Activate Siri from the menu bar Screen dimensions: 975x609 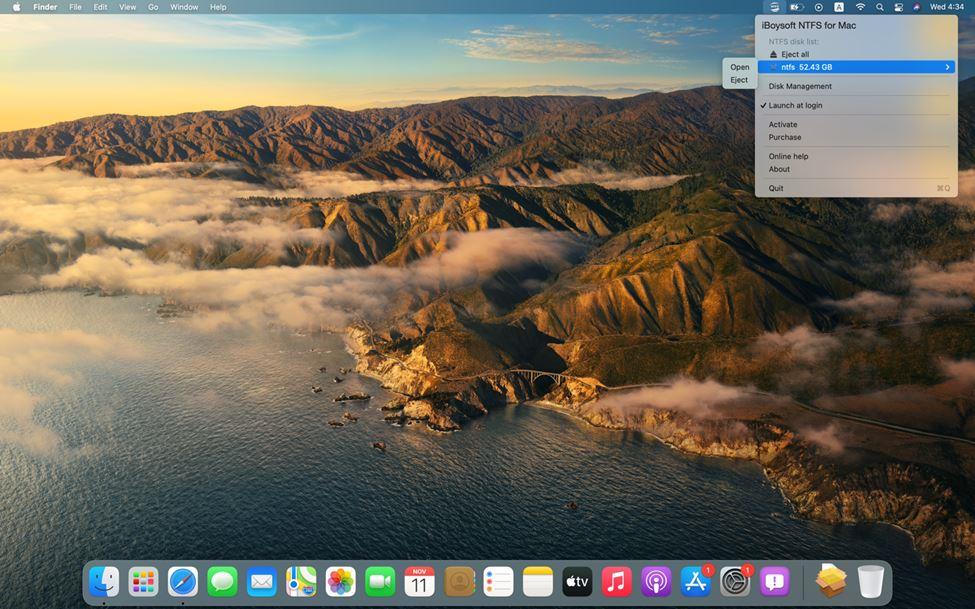click(917, 7)
